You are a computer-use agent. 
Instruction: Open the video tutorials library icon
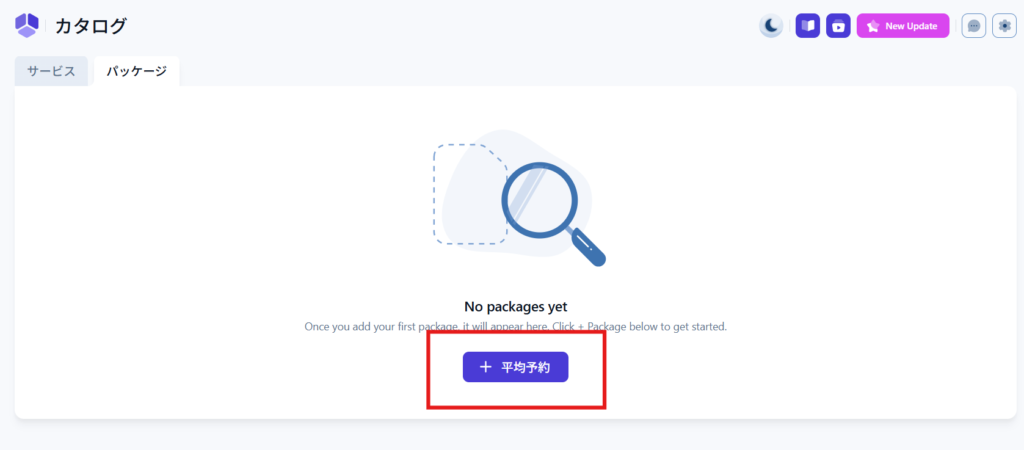click(x=838, y=26)
